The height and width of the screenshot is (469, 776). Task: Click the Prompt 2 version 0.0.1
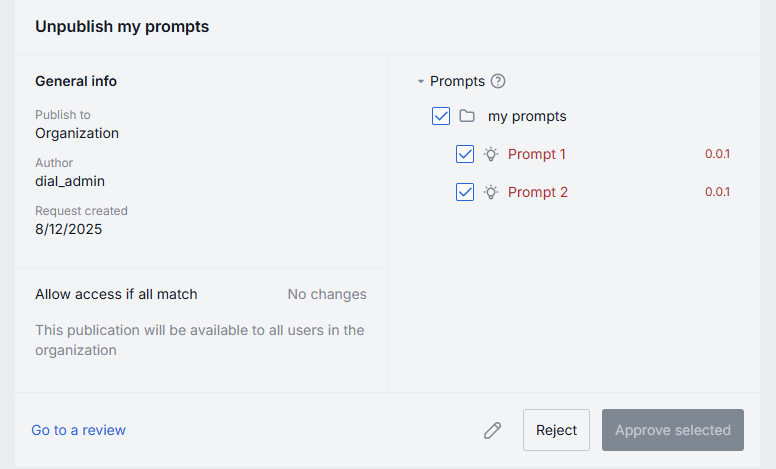pos(717,192)
